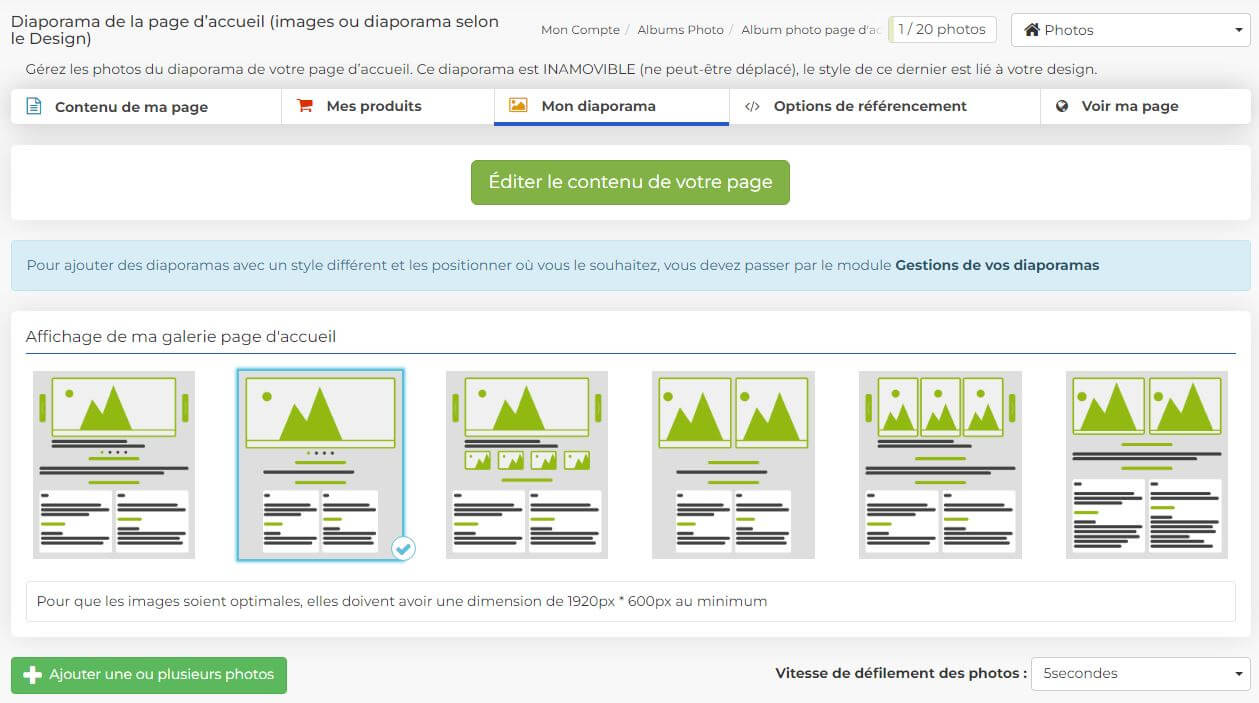
Task: Open the Photos dropdown menu
Action: (1130, 30)
